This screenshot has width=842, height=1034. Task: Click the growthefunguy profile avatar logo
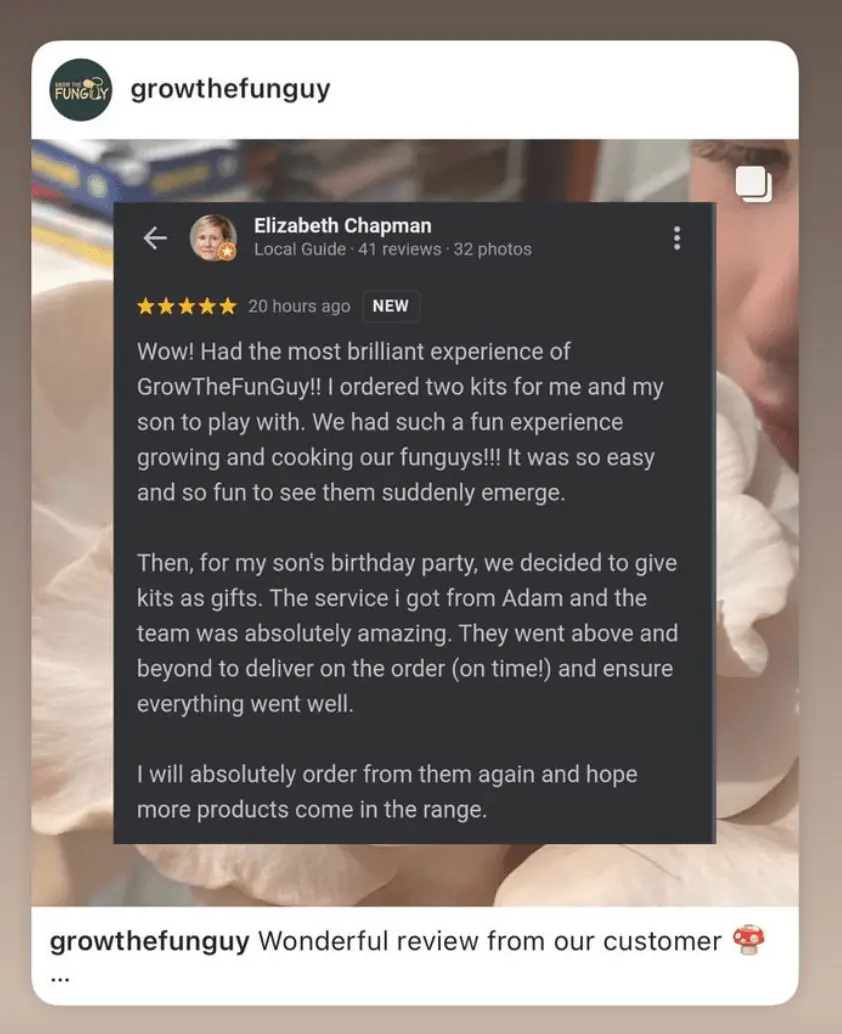pos(81,90)
